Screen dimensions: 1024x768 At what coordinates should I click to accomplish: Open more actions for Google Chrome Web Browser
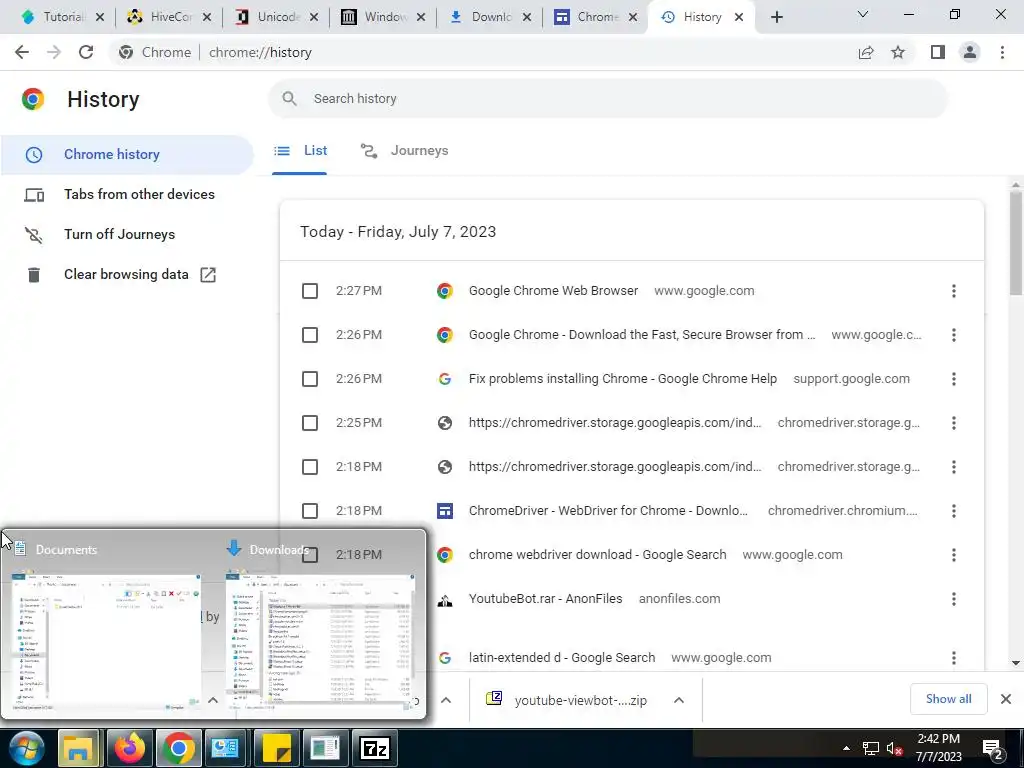tap(953, 291)
